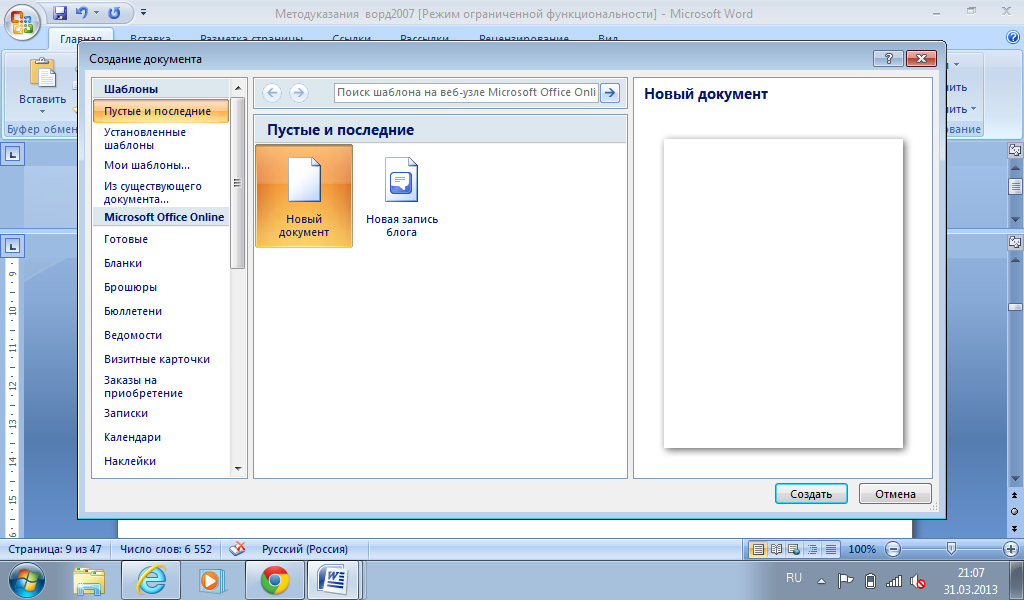Image resolution: width=1024 pixels, height=600 pixels.
Task: Close the Создание документа dialog
Action: pos(921,59)
